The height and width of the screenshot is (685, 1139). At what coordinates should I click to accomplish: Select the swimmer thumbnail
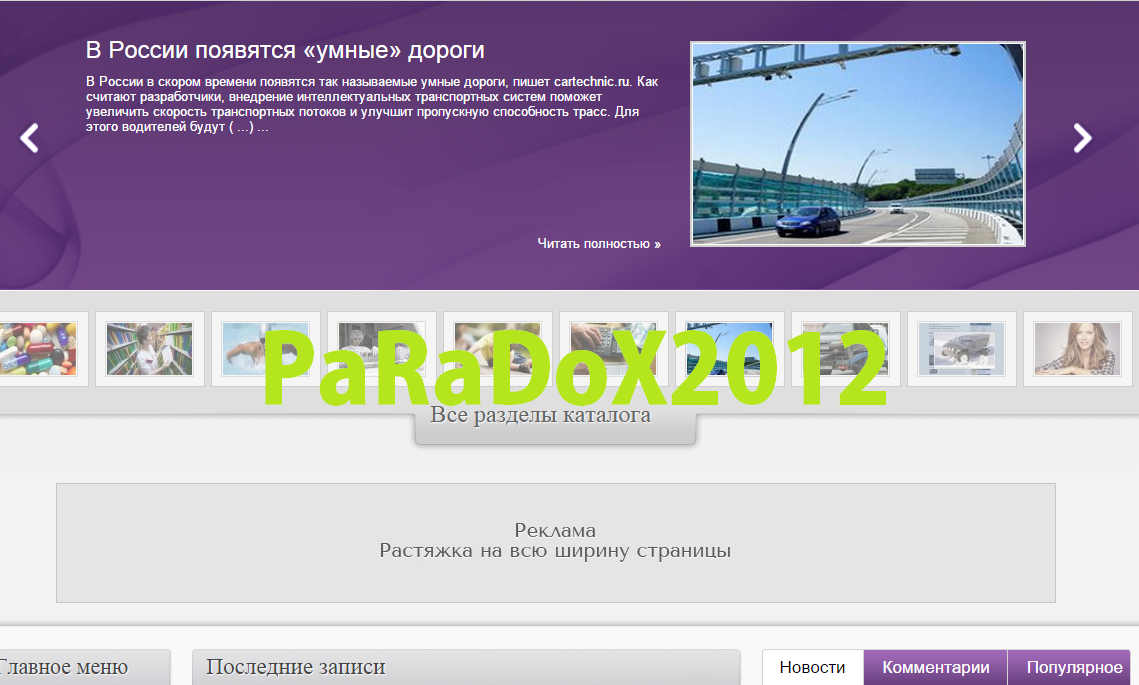click(265, 349)
